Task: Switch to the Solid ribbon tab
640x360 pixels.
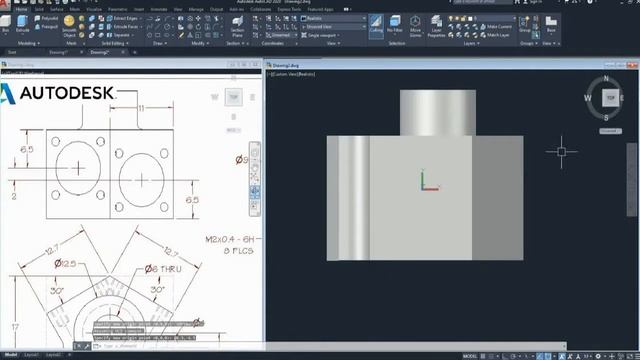Action: pos(39,9)
